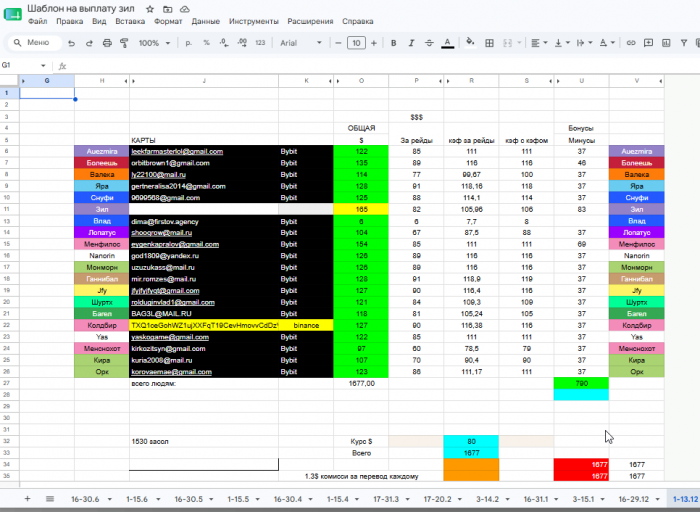The image size is (700, 512).
Task: Expand the zoom 100% dropdown
Action: 154,43
